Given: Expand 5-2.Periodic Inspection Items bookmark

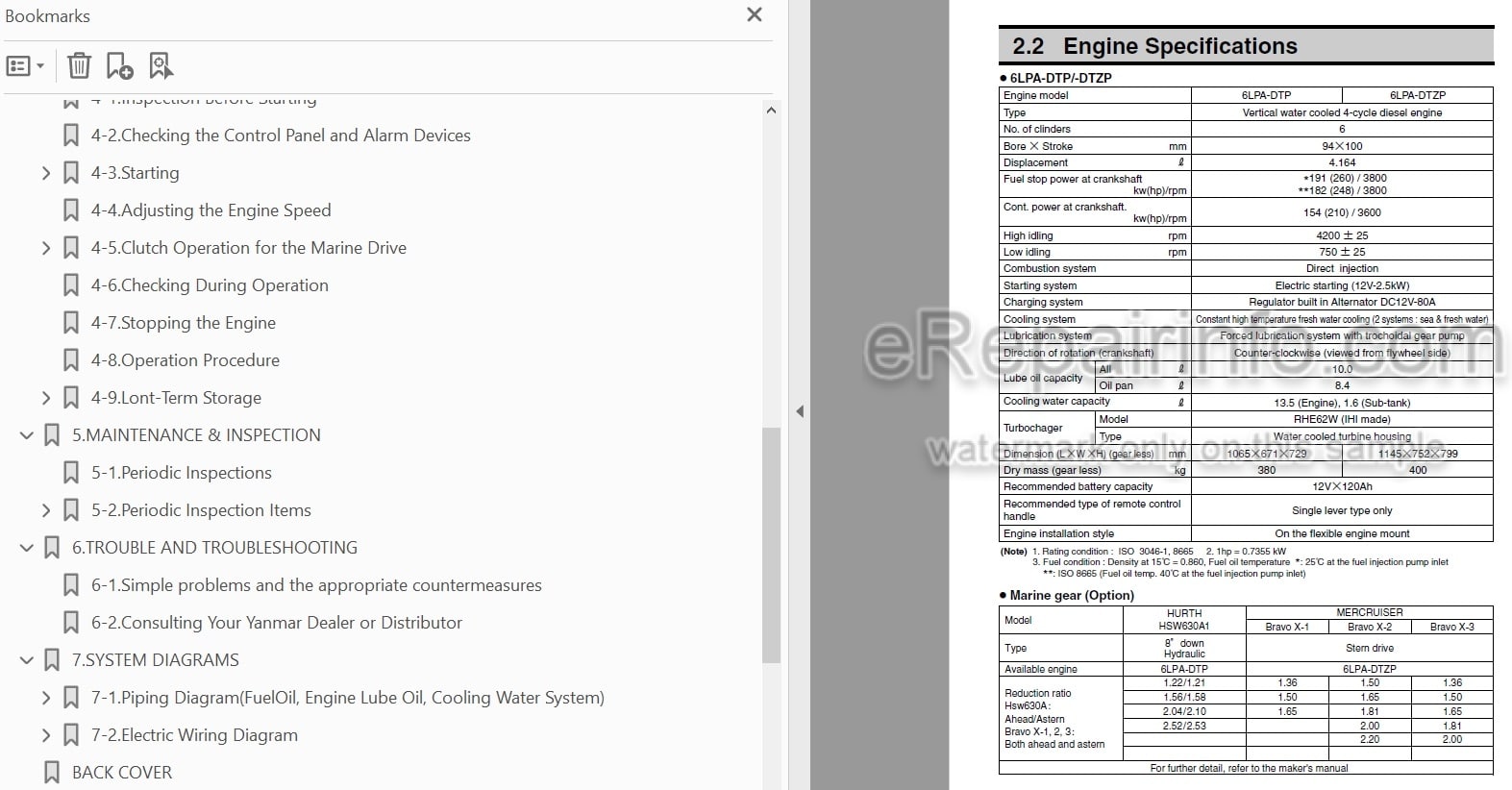Looking at the screenshot, I should pyautogui.click(x=45, y=510).
